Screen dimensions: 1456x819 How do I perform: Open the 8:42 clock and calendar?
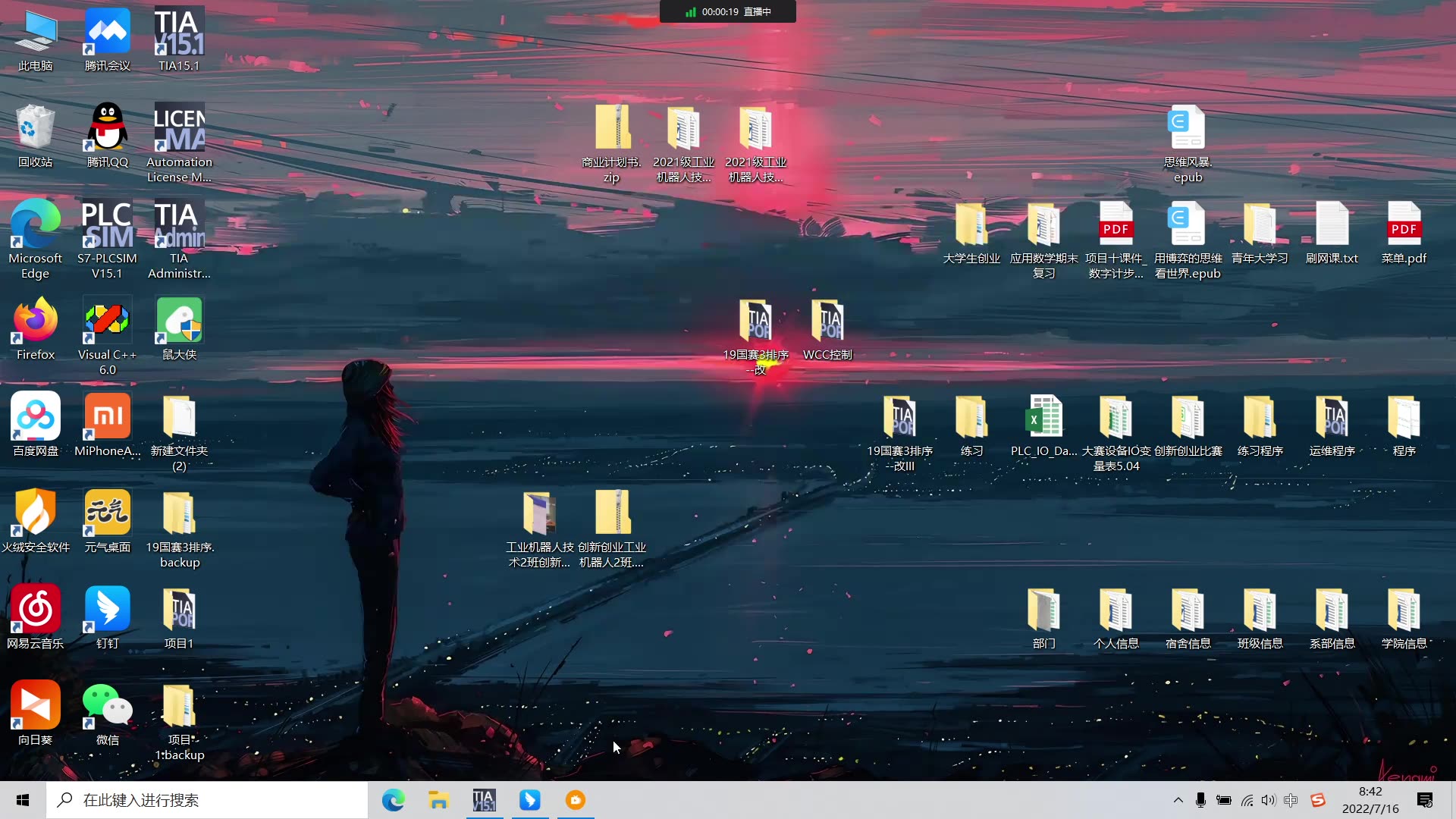[1370, 800]
